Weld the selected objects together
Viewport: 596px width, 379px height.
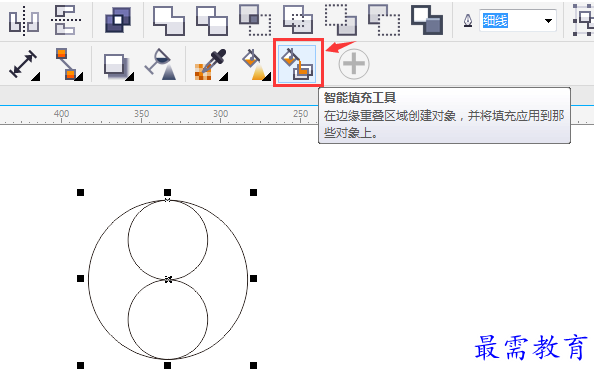click(x=169, y=21)
